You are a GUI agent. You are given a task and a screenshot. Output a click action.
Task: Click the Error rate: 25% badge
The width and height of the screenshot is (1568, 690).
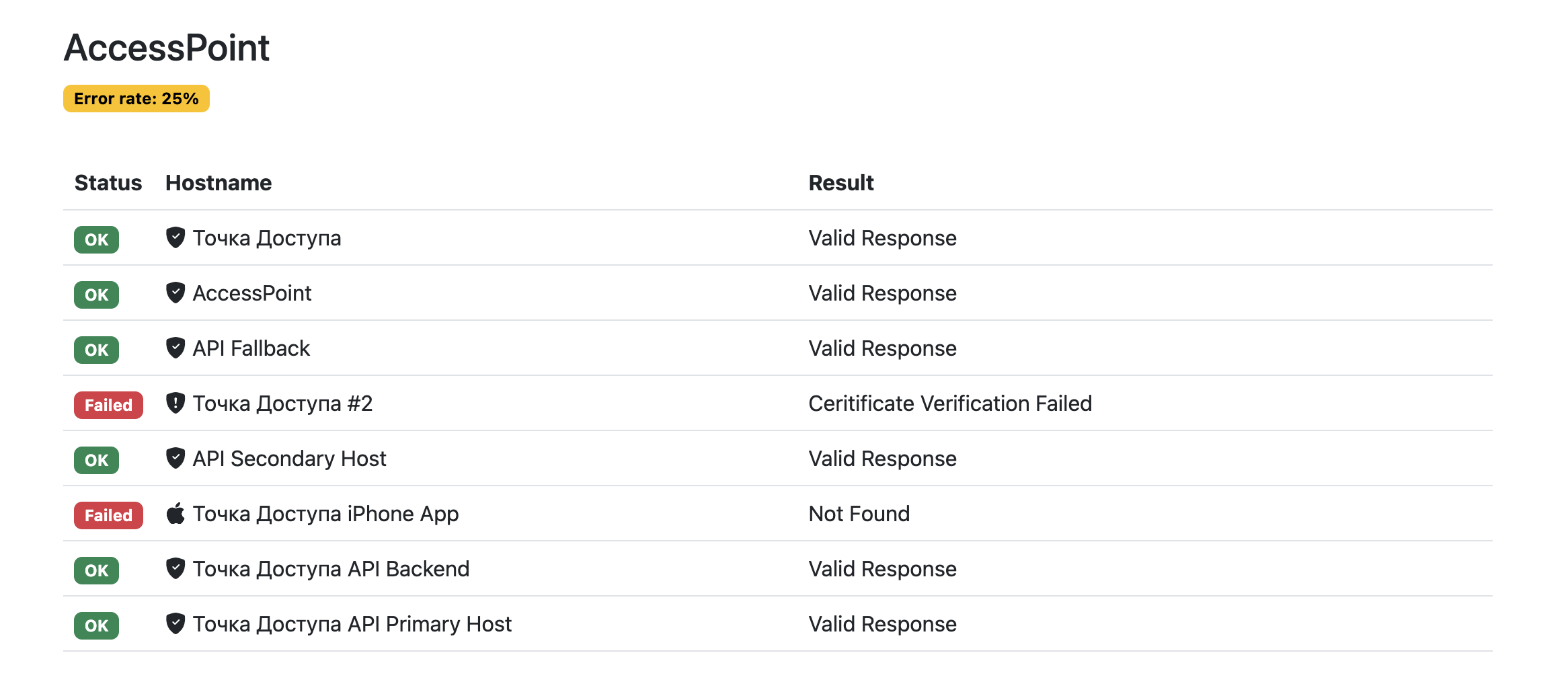click(136, 99)
